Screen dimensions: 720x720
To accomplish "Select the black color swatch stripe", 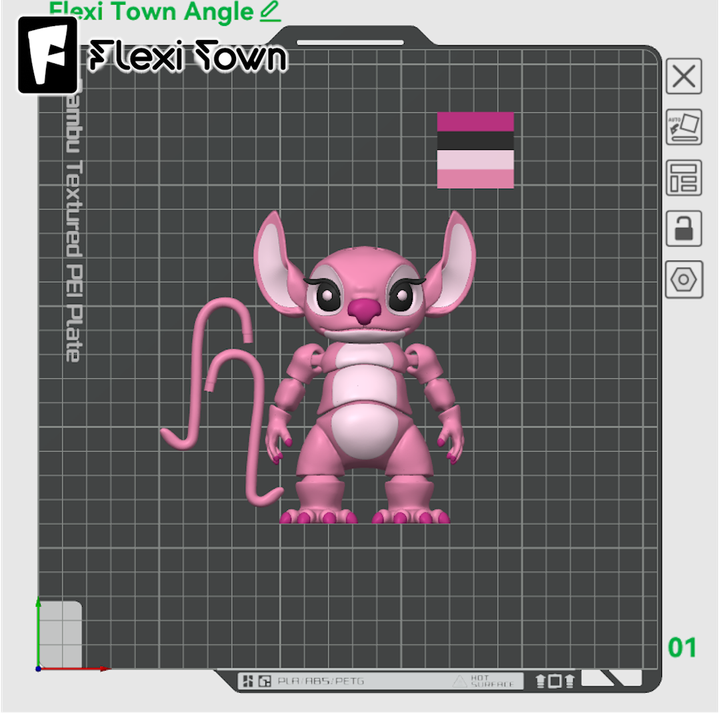I will click(x=475, y=141).
